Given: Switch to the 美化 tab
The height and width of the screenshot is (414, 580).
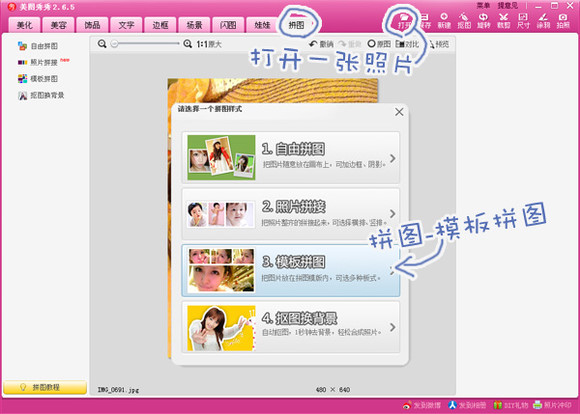Looking at the screenshot, I should coord(24,25).
